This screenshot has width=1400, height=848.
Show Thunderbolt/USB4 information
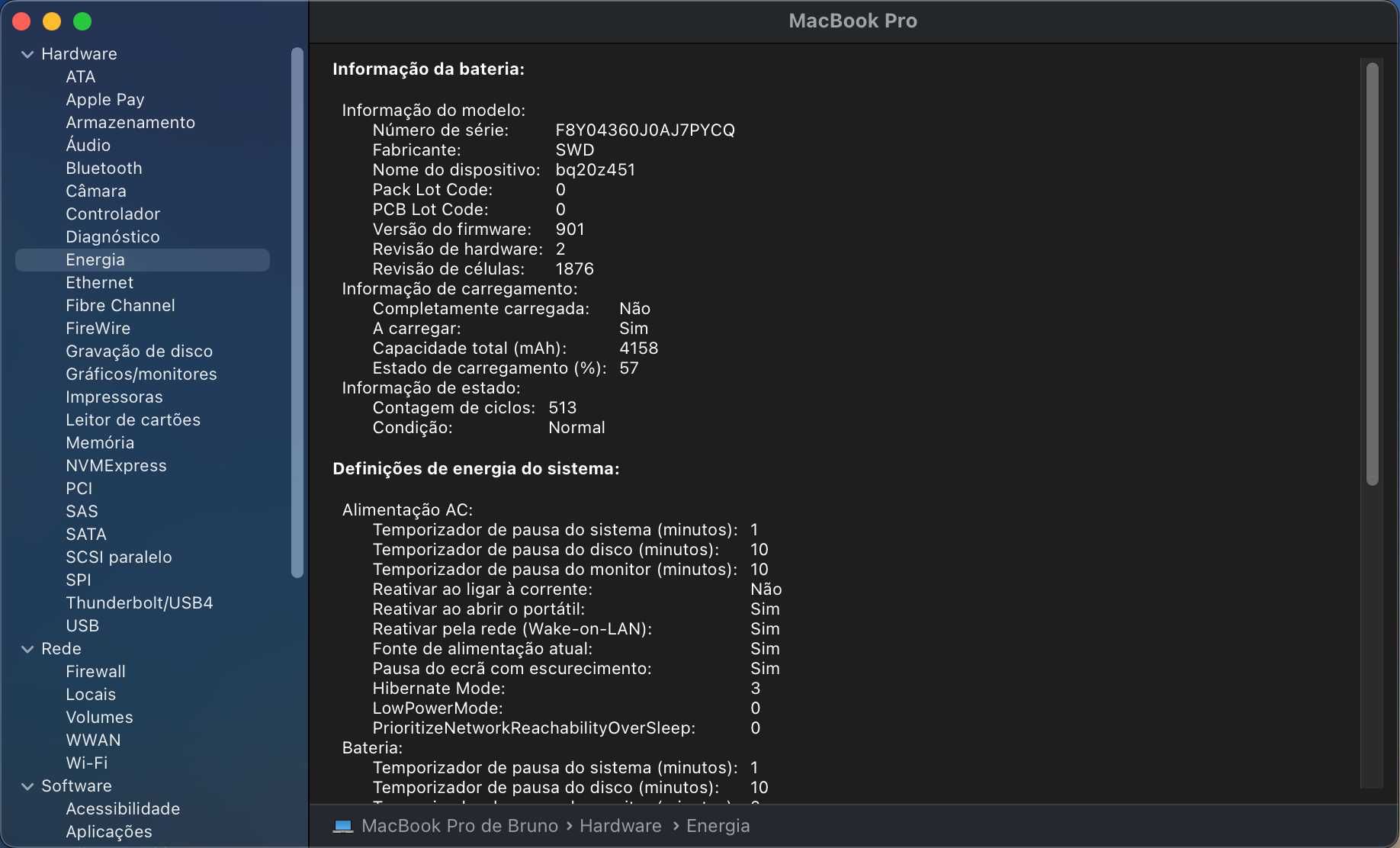(140, 603)
